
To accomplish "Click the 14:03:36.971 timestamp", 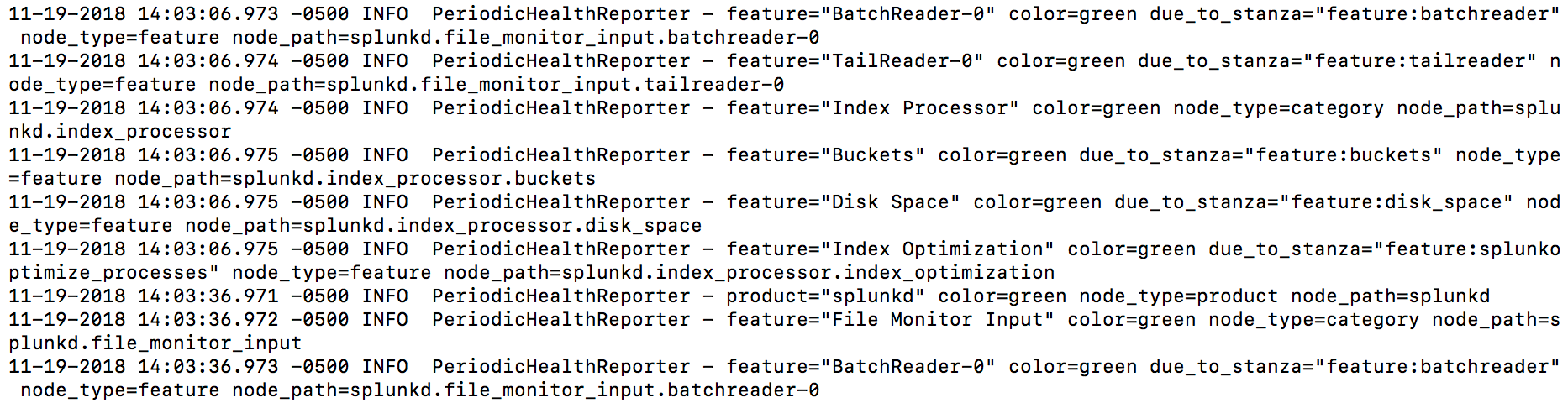I will (208, 296).
